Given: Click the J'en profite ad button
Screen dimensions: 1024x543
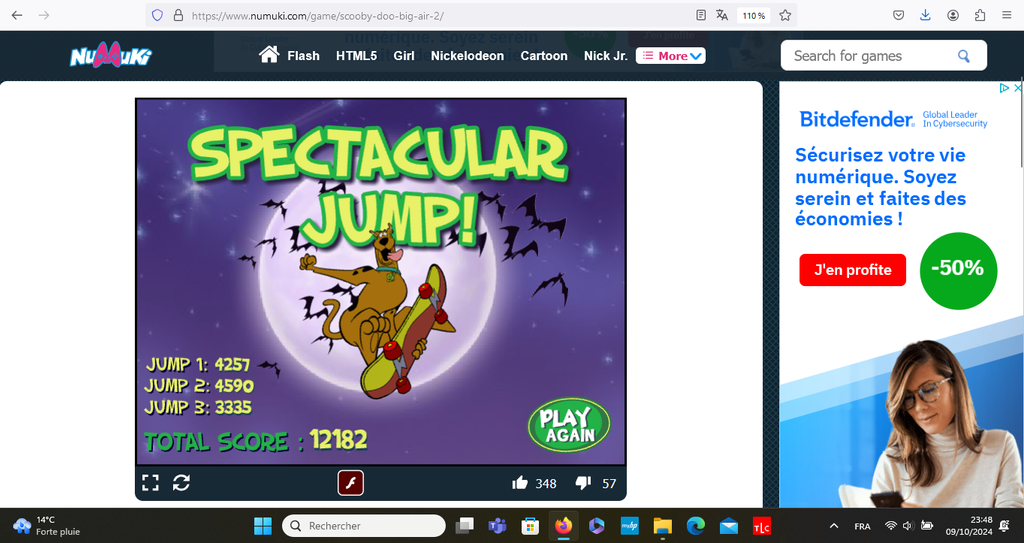Looking at the screenshot, I should pyautogui.click(x=852, y=270).
